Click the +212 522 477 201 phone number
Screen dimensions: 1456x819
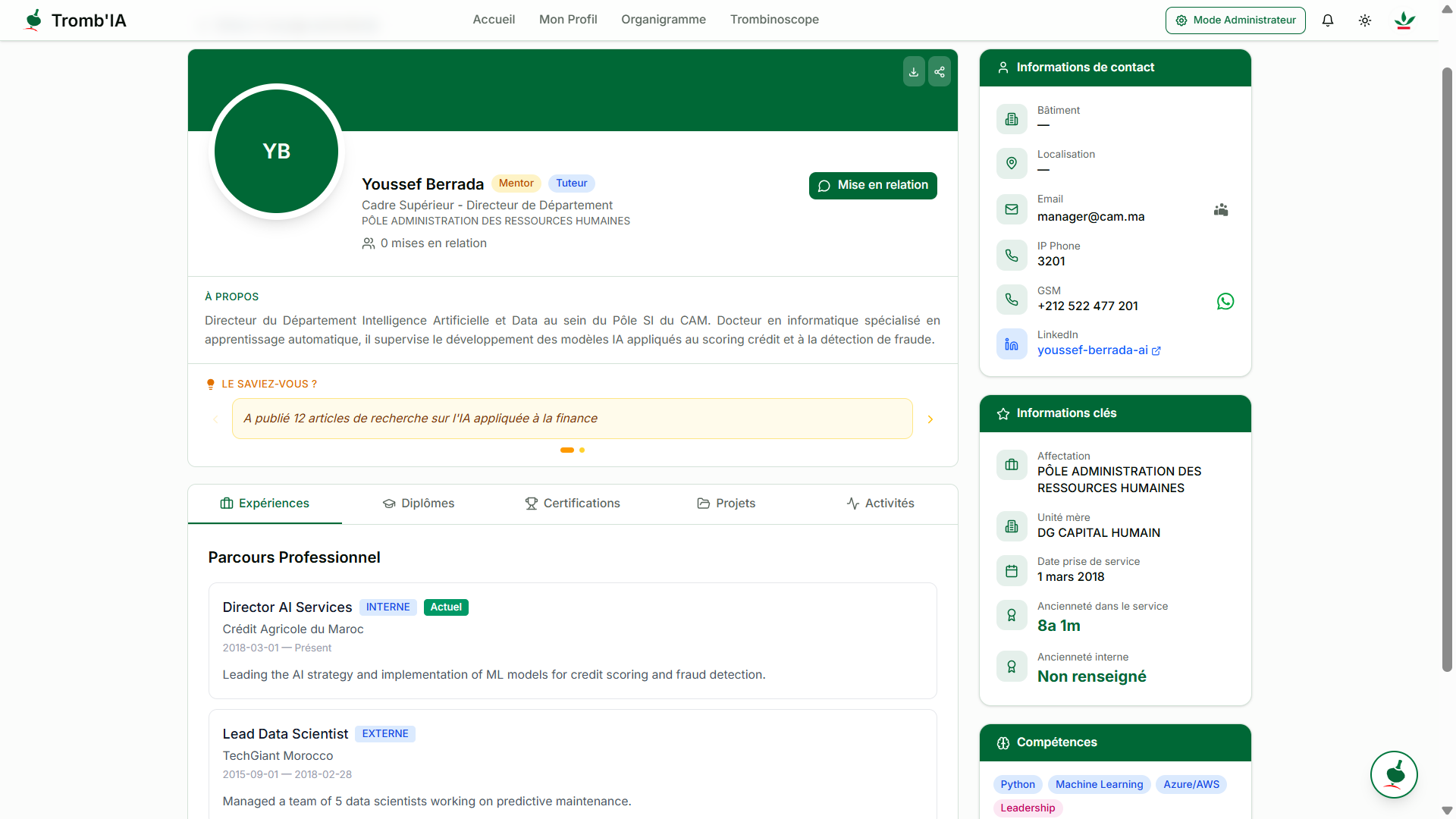coord(1087,306)
